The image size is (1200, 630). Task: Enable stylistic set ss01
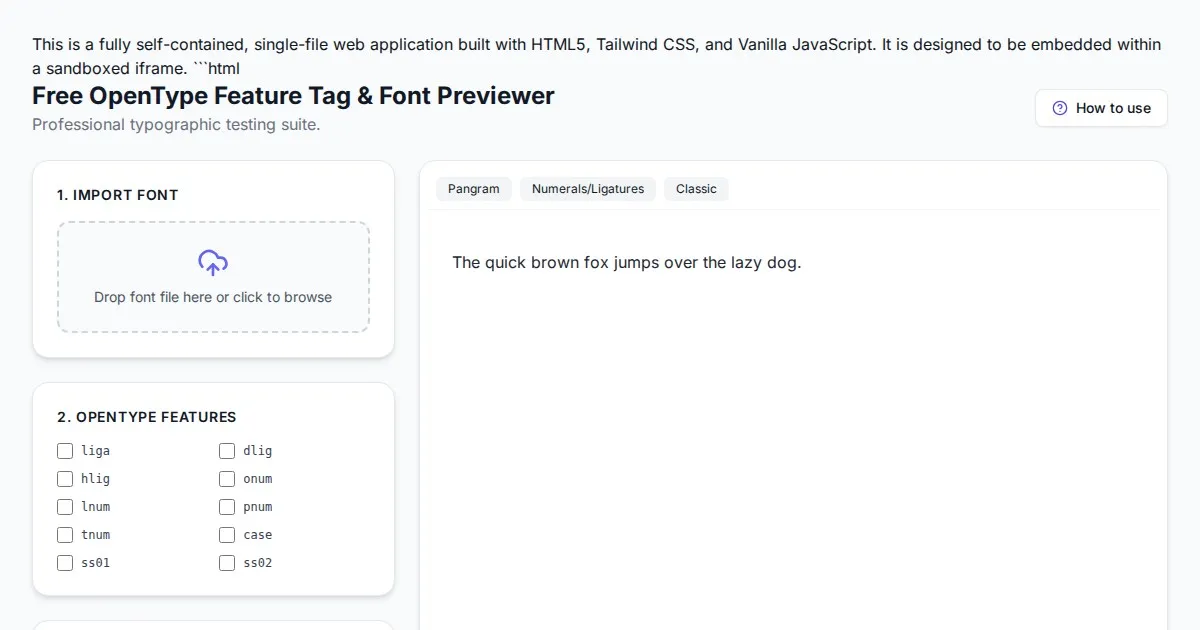pos(65,563)
